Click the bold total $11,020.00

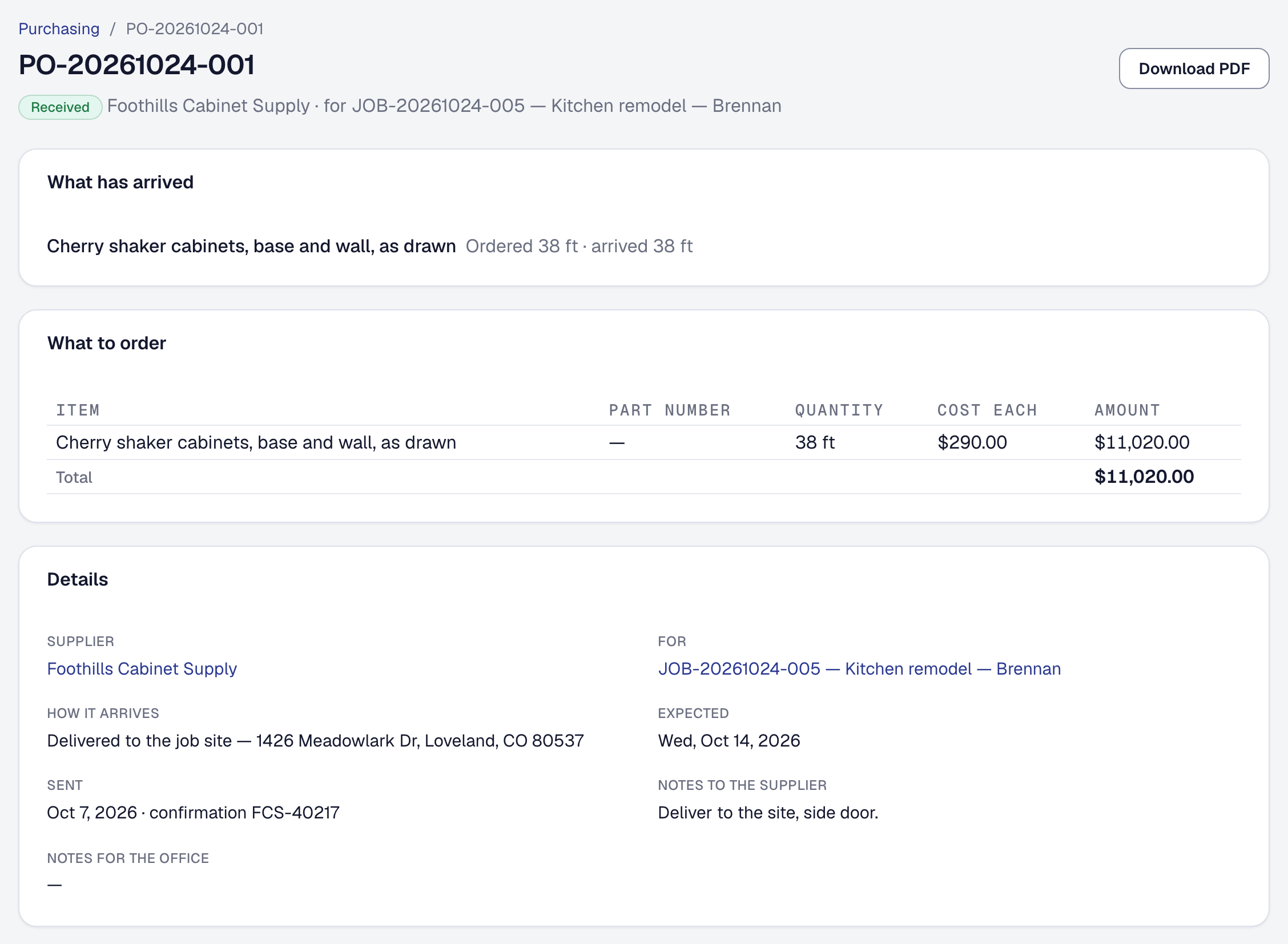pyautogui.click(x=1144, y=477)
